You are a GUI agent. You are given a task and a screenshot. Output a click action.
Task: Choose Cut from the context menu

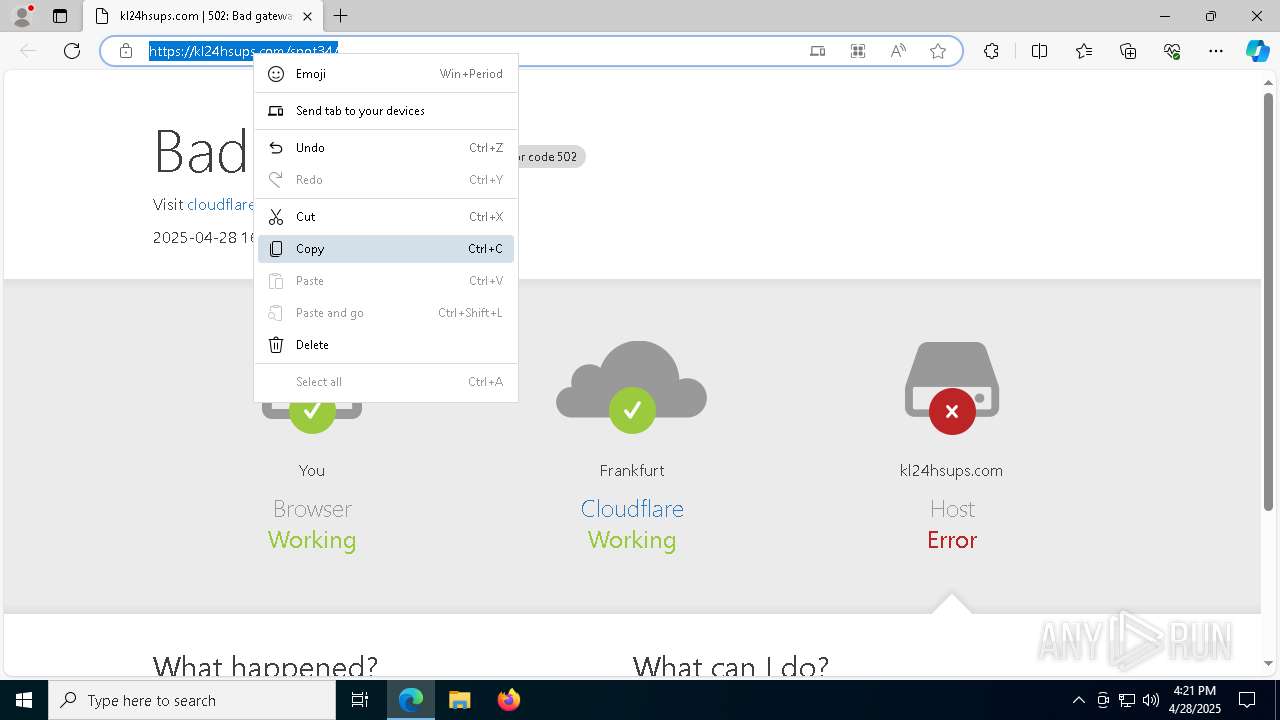tap(386, 217)
